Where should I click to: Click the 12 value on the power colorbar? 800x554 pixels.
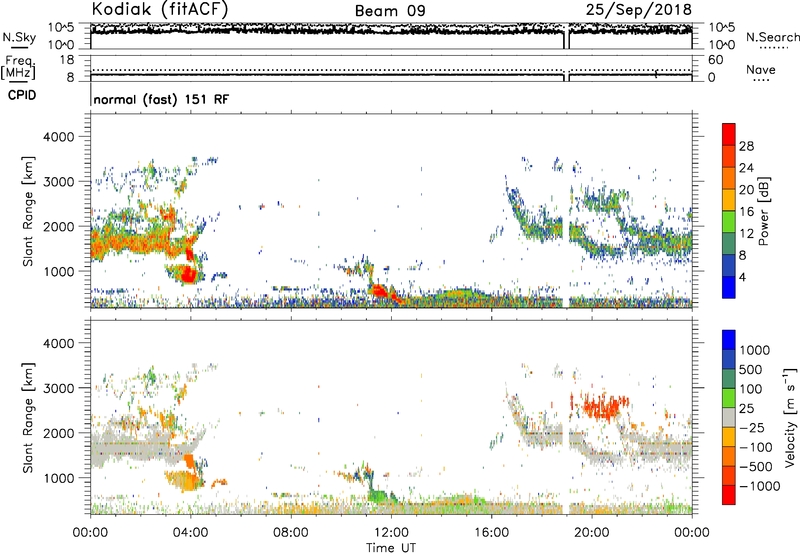point(746,234)
